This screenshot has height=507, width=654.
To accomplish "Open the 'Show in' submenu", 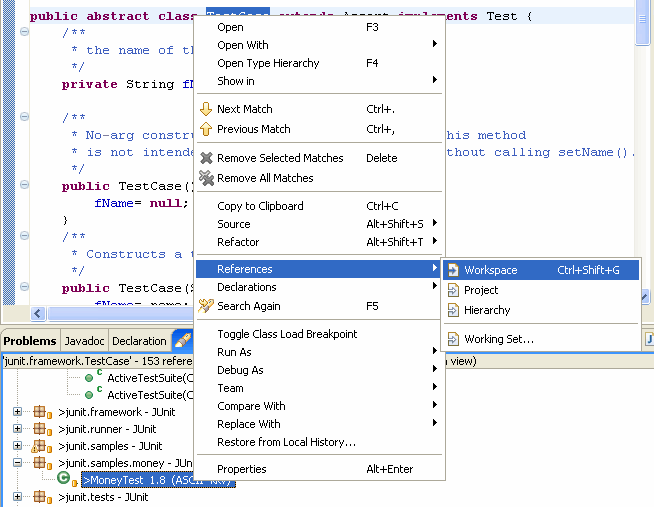I will coord(319,81).
